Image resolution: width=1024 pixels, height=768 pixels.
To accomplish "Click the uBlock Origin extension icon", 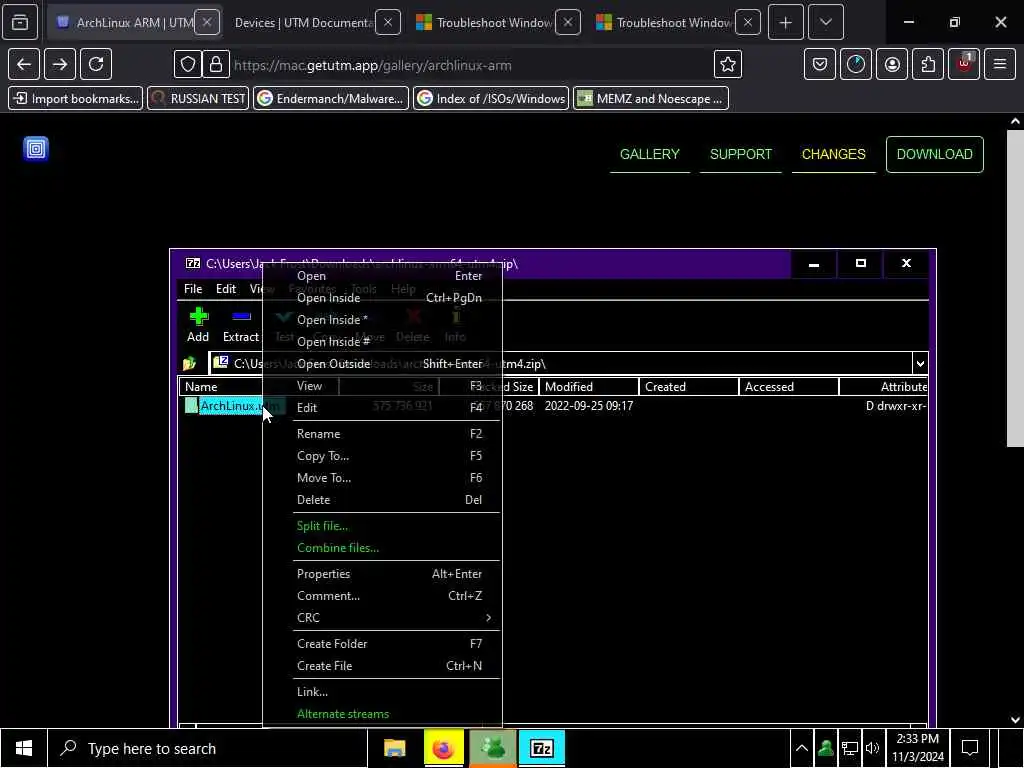I will click(x=964, y=64).
